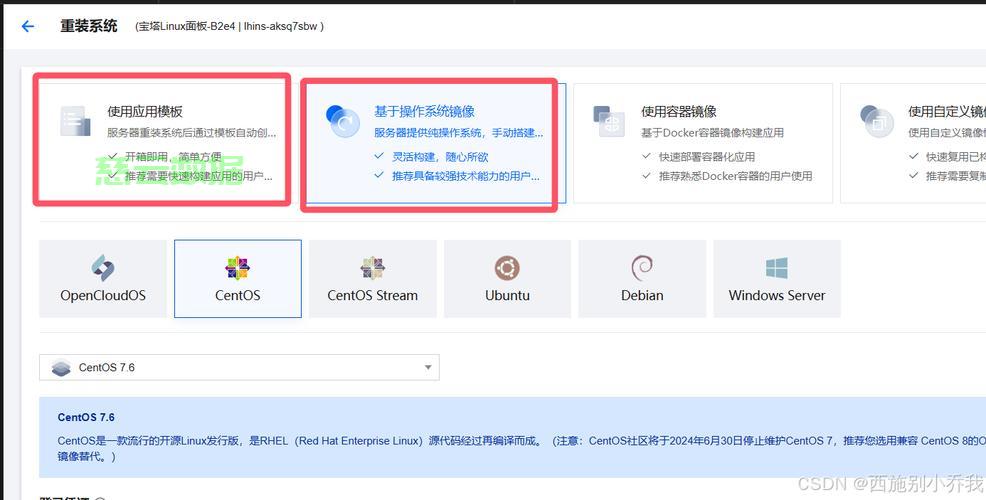The width and height of the screenshot is (986, 500).
Task: Select the Debian swirl logo
Action: (x=642, y=268)
